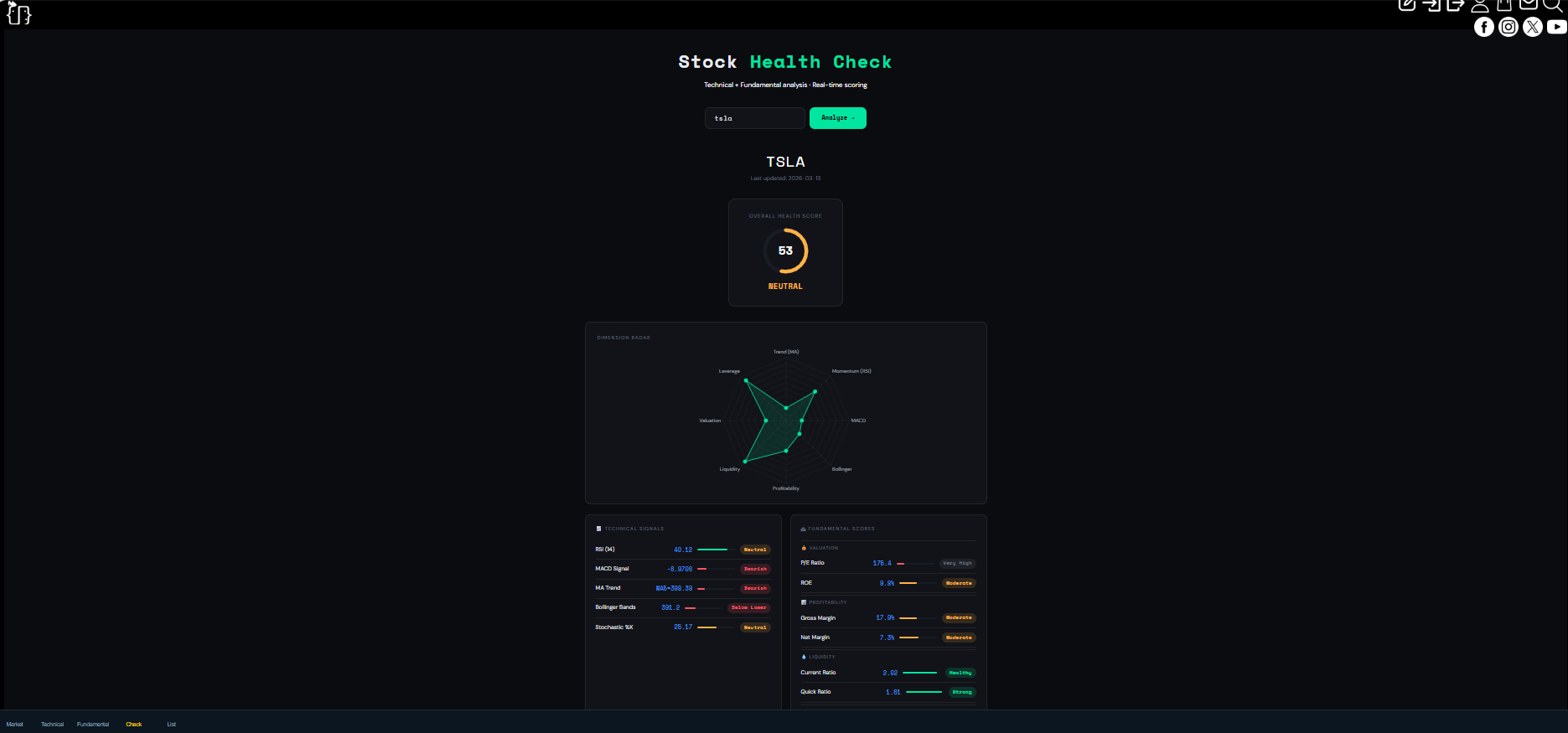Click the Gross Margin value 17.9%

[x=885, y=617]
